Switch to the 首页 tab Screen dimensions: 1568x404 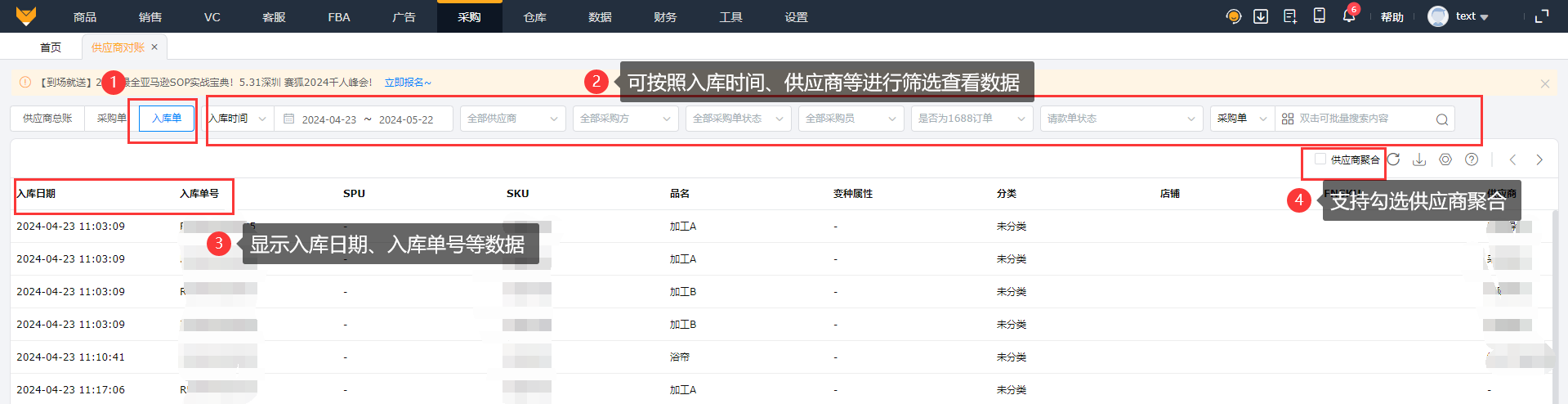tap(51, 47)
